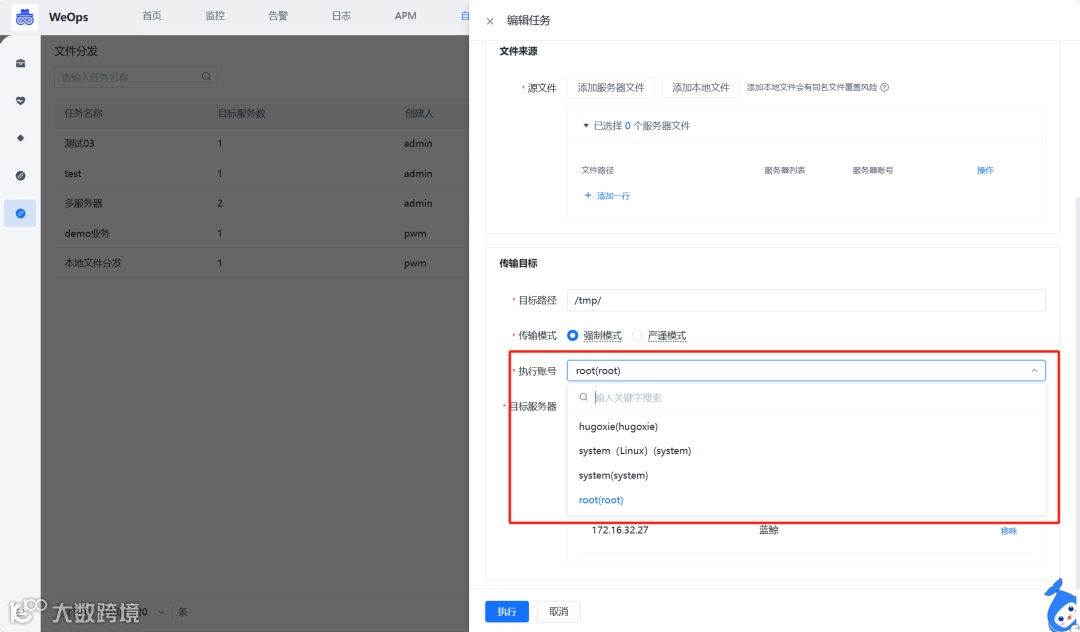Select 强制模式 radio button
This screenshot has width=1080, height=632.
pos(572,335)
